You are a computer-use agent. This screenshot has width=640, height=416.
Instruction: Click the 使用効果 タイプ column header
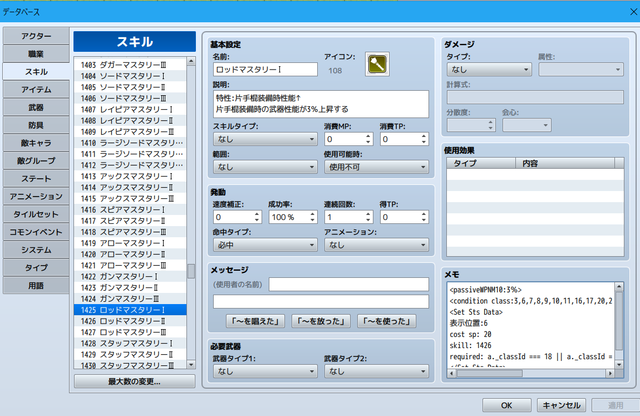click(481, 163)
